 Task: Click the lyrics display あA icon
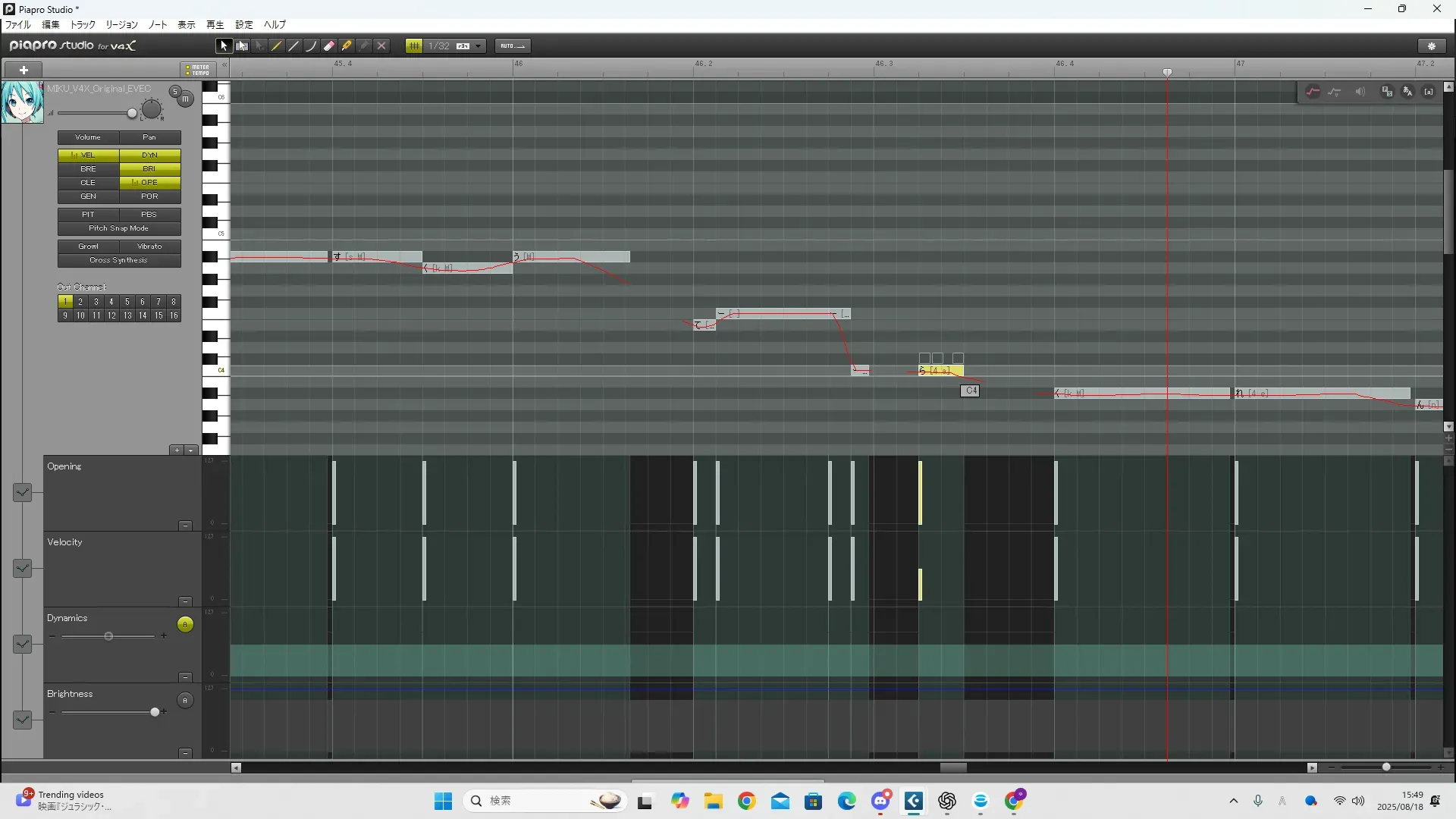pyautogui.click(x=1407, y=92)
